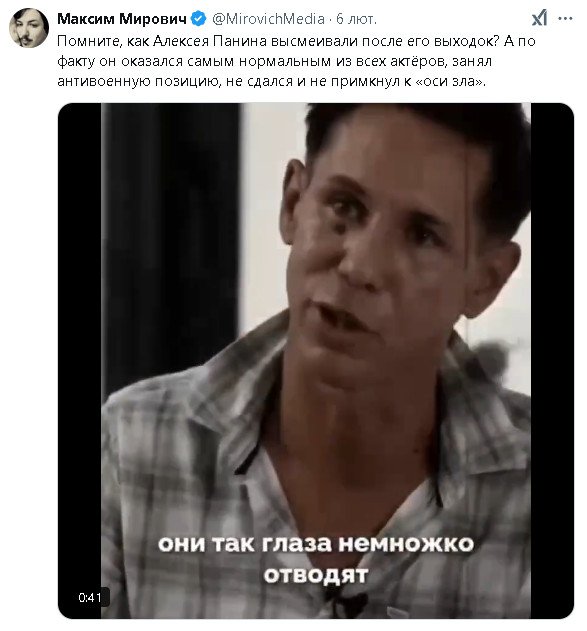Open the @MirovichMedia handle link
This screenshot has width=587, height=631.
268,19
